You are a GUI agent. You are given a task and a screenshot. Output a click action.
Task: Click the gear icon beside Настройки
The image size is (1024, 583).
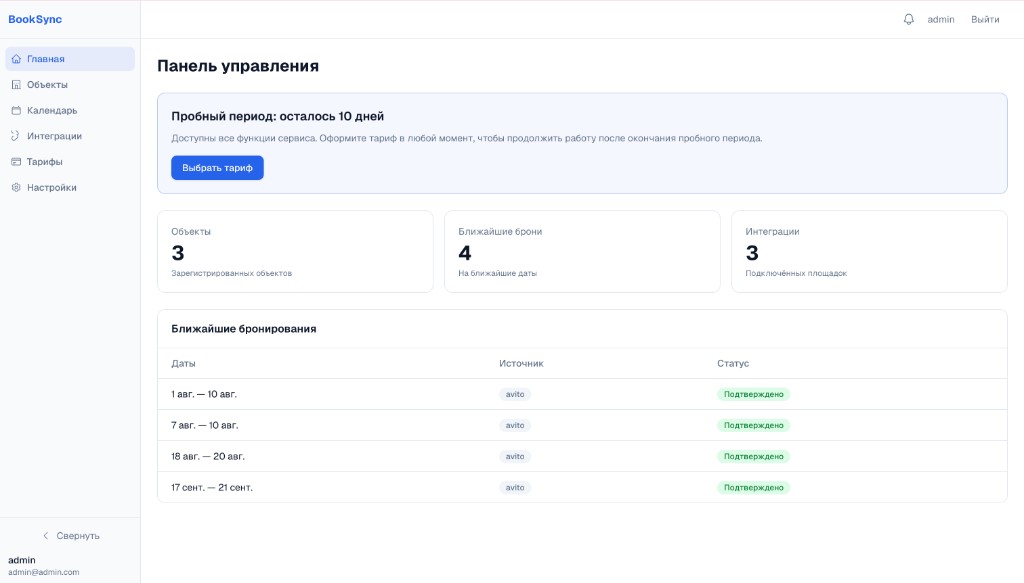click(x=16, y=187)
